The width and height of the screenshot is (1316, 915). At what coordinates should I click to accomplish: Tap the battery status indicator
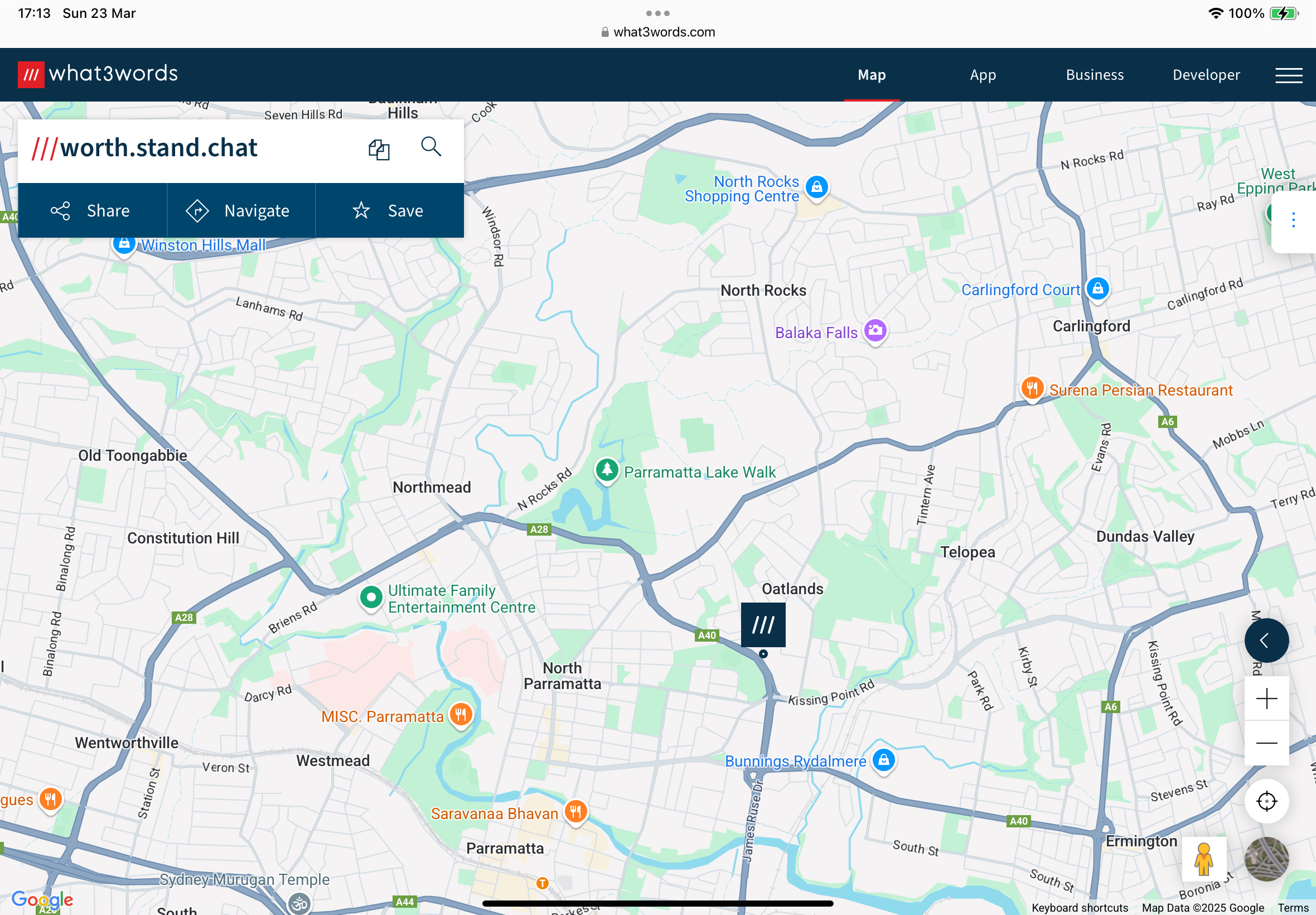coord(1283,13)
